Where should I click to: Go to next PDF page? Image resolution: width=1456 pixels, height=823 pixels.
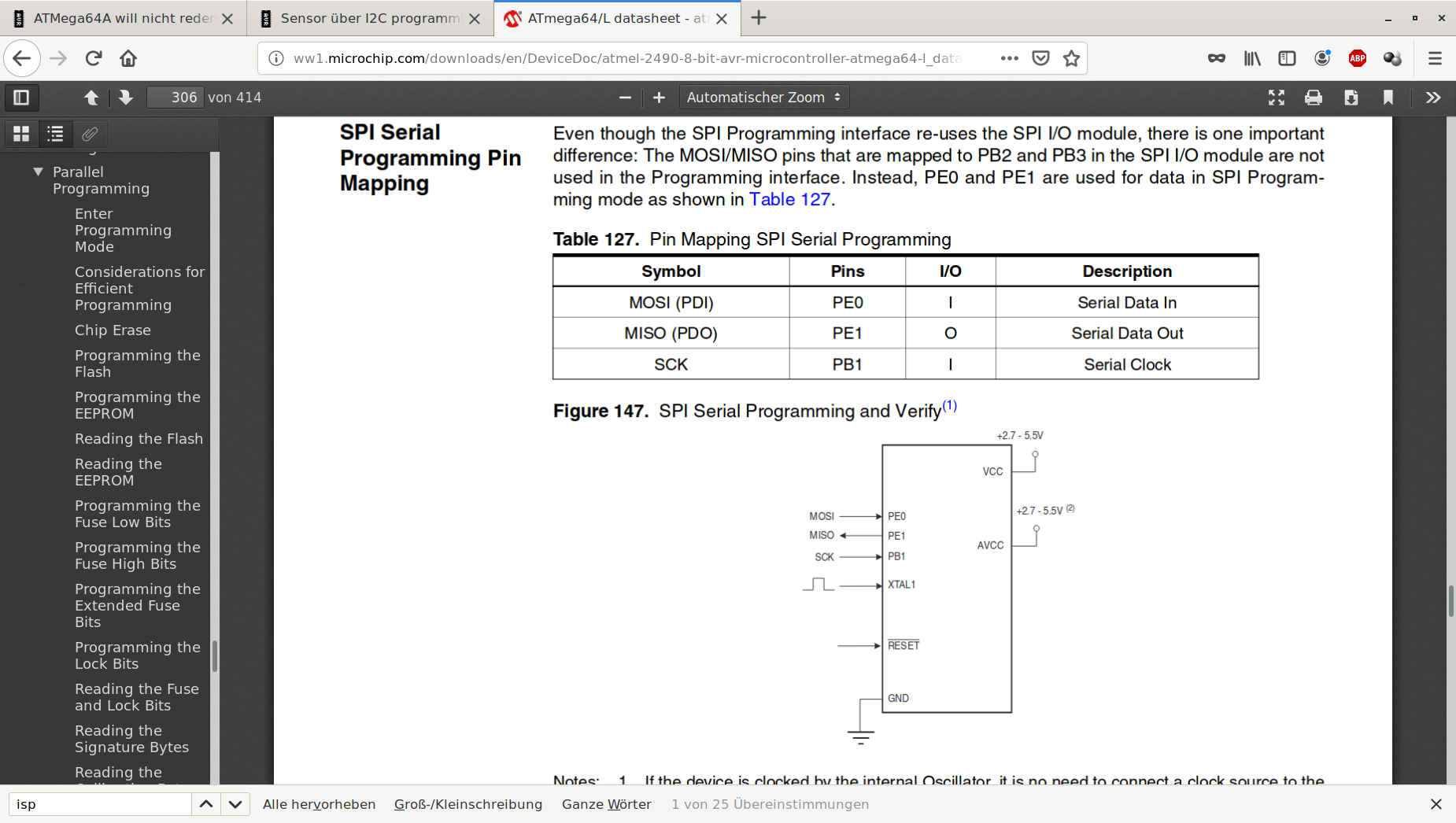click(x=125, y=98)
